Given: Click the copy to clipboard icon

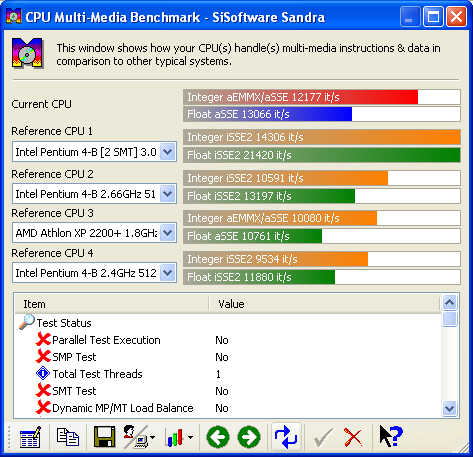Looking at the screenshot, I should [x=68, y=437].
